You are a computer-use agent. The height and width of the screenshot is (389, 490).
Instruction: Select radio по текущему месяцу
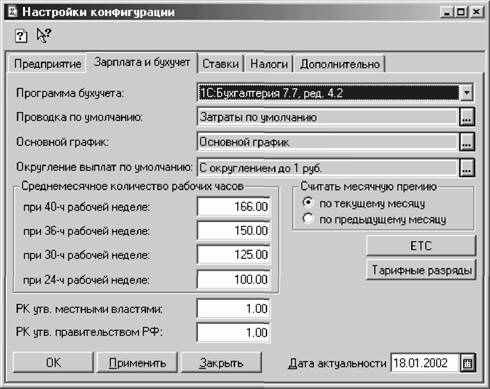click(308, 202)
